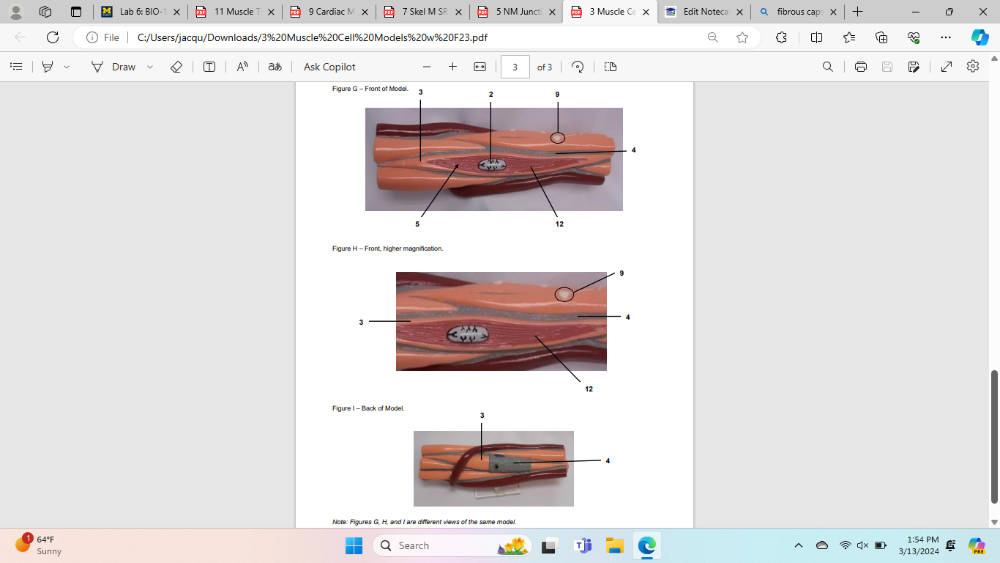Zoom out with the minus icon

pos(426,67)
